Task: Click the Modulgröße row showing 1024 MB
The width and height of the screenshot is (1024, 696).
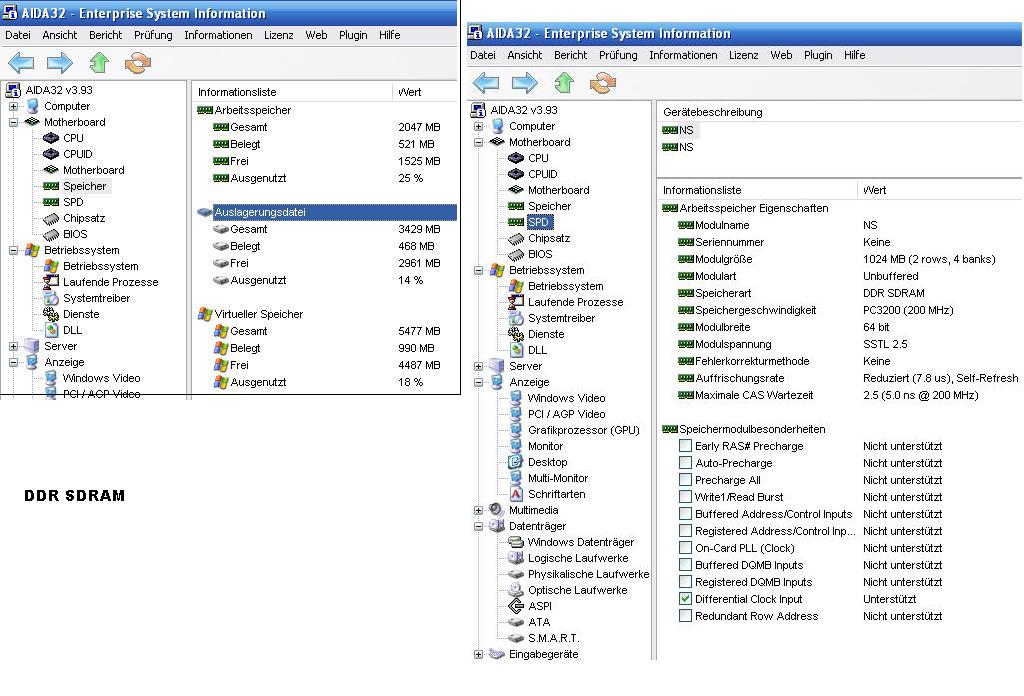Action: [840, 259]
